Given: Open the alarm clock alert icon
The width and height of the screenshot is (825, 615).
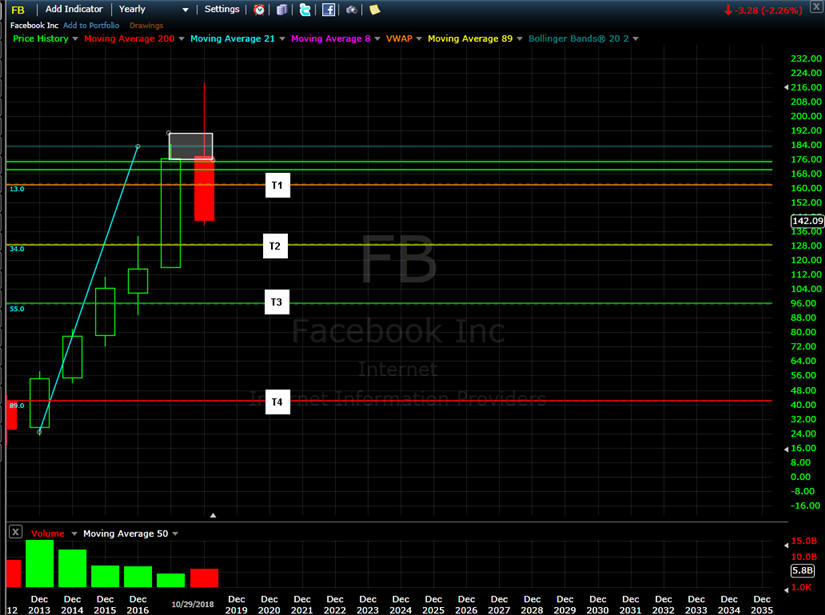Looking at the screenshot, I should click(259, 9).
